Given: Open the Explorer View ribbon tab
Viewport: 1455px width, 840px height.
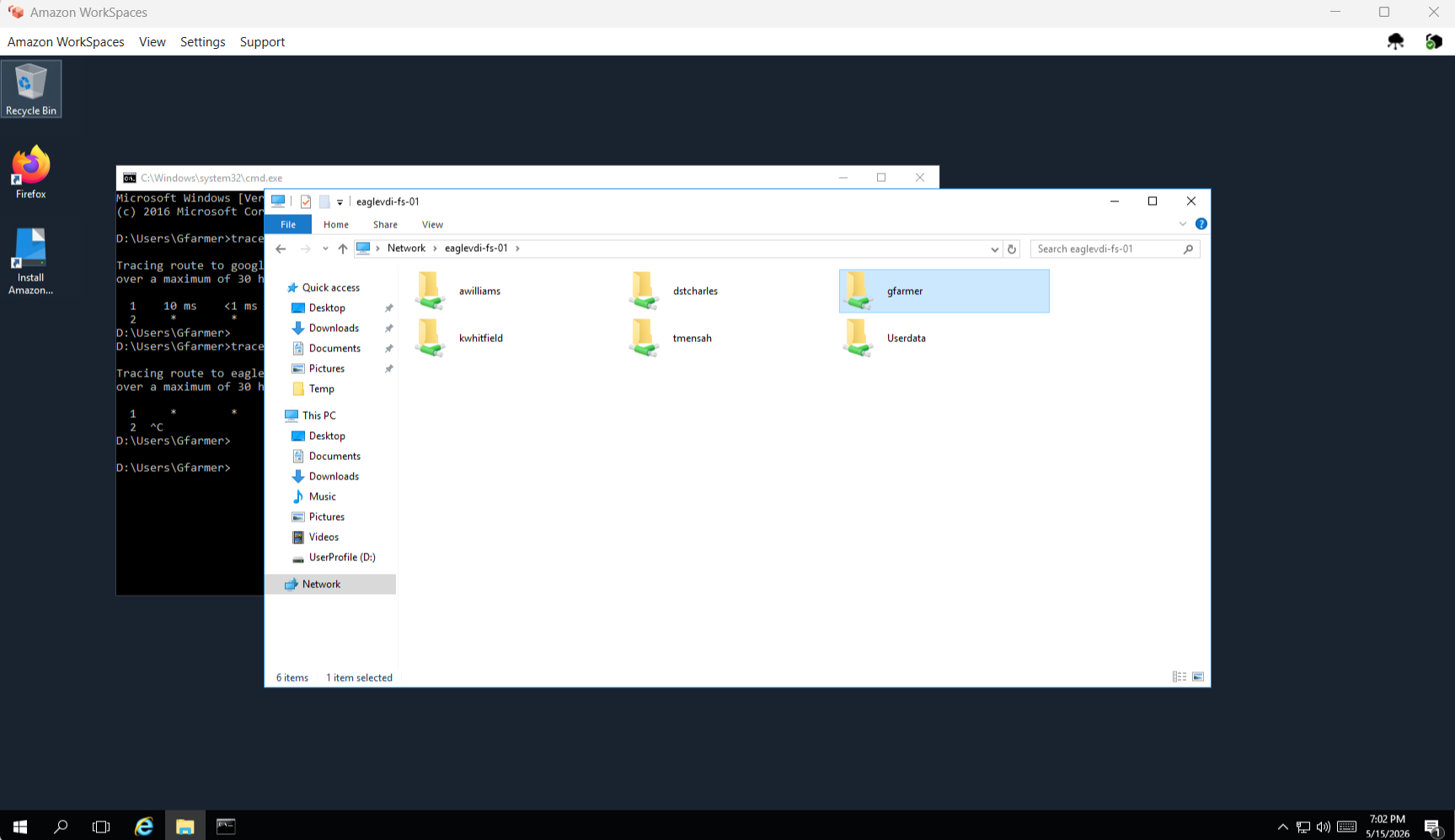Looking at the screenshot, I should click(432, 224).
